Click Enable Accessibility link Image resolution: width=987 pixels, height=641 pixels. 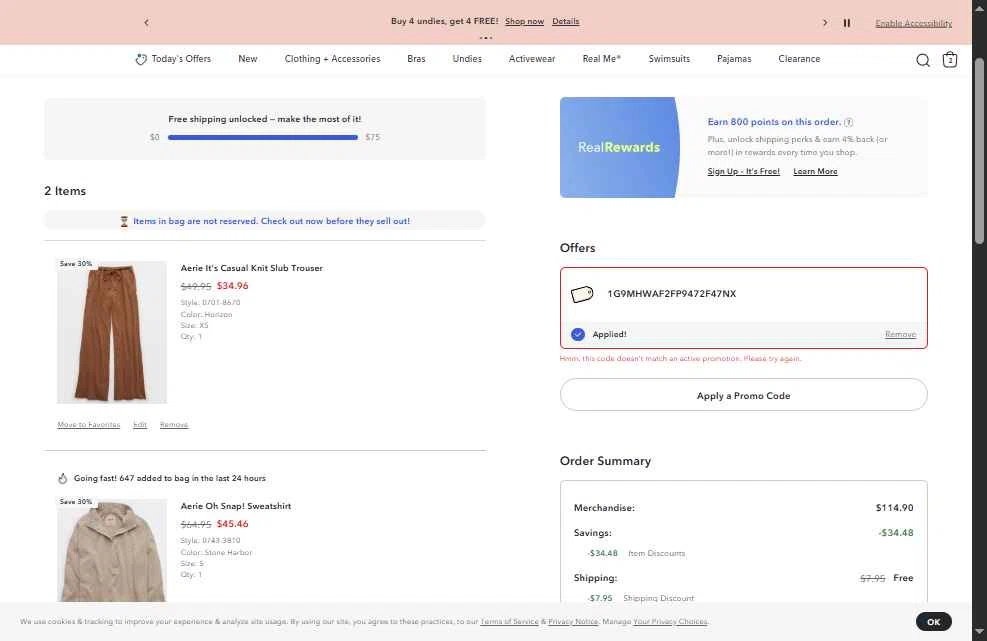coord(913,23)
